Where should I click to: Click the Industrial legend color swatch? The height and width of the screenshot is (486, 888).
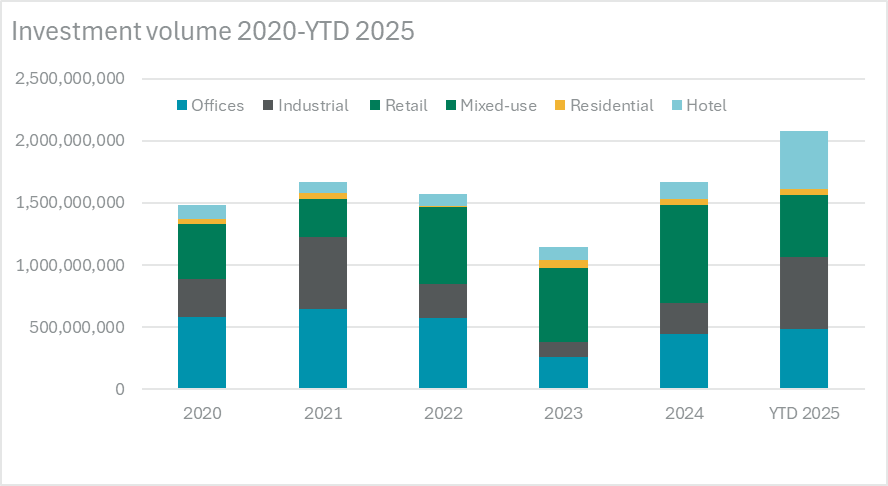pyautogui.click(x=268, y=106)
